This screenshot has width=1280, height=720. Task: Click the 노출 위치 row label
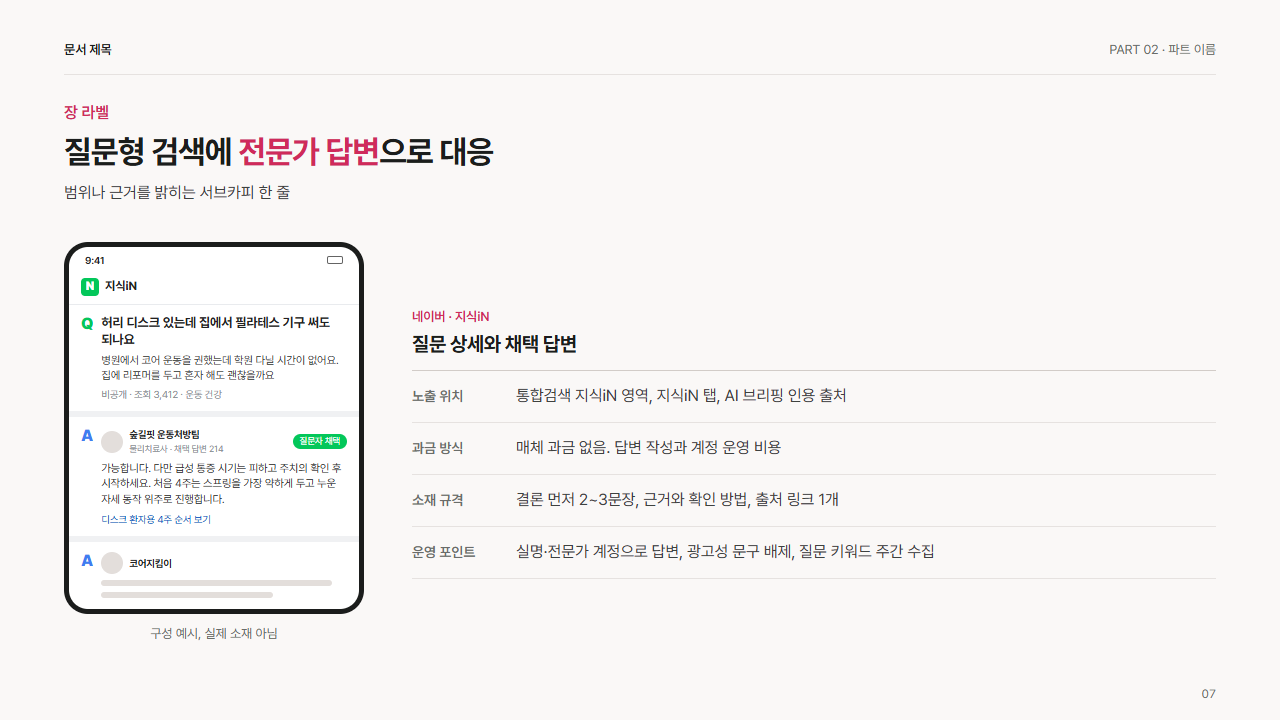pos(437,396)
